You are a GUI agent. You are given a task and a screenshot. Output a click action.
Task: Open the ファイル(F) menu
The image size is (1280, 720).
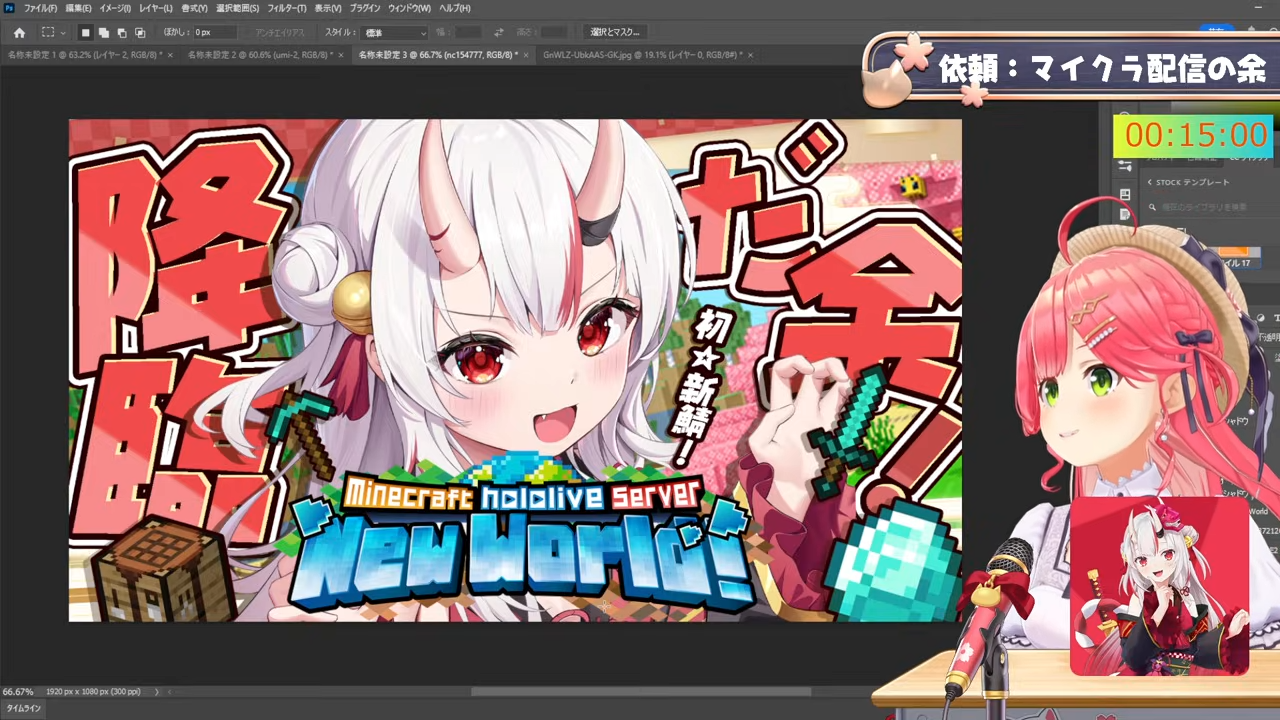[41, 8]
